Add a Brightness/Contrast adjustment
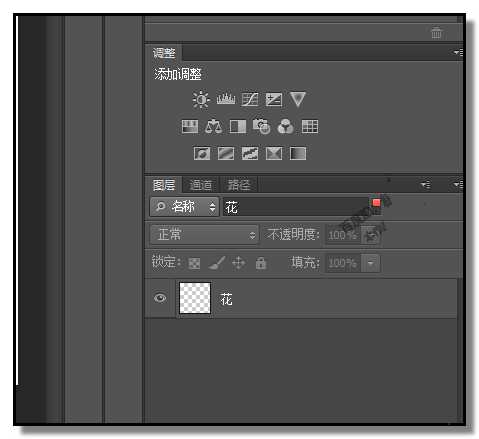This screenshot has width=479, height=439. click(x=201, y=99)
